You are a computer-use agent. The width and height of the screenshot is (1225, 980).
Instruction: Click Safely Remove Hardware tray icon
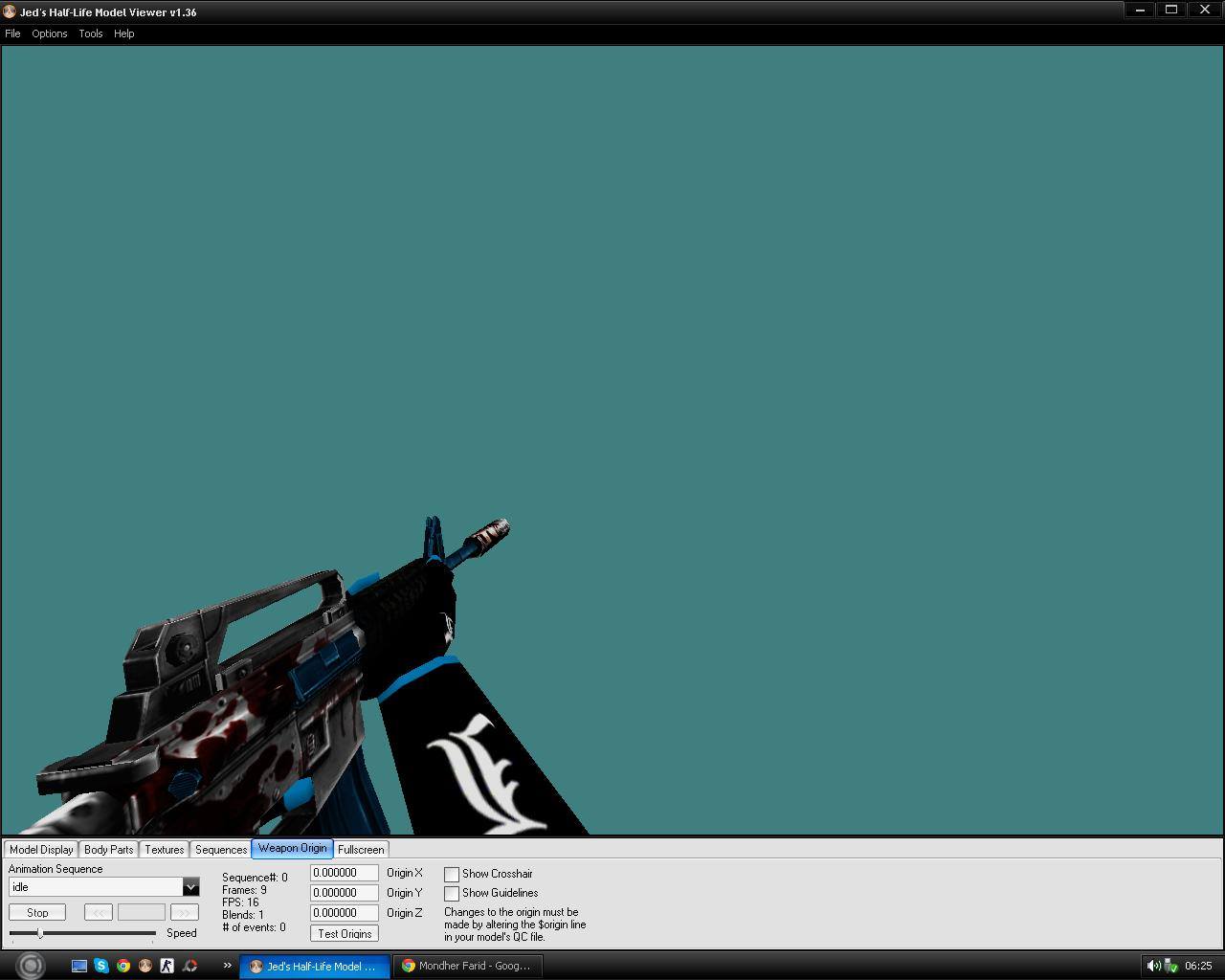[1170, 966]
